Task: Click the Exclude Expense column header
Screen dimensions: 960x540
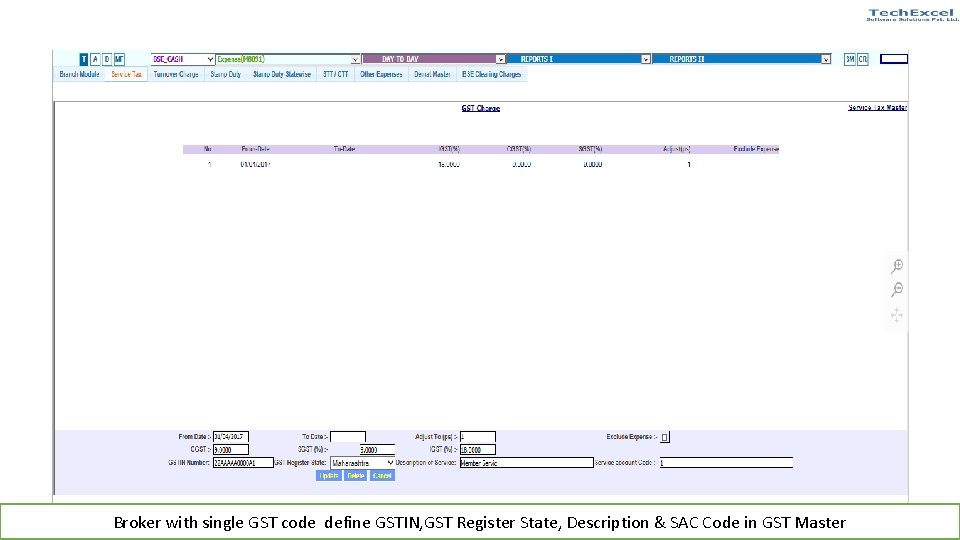Action: click(x=756, y=149)
